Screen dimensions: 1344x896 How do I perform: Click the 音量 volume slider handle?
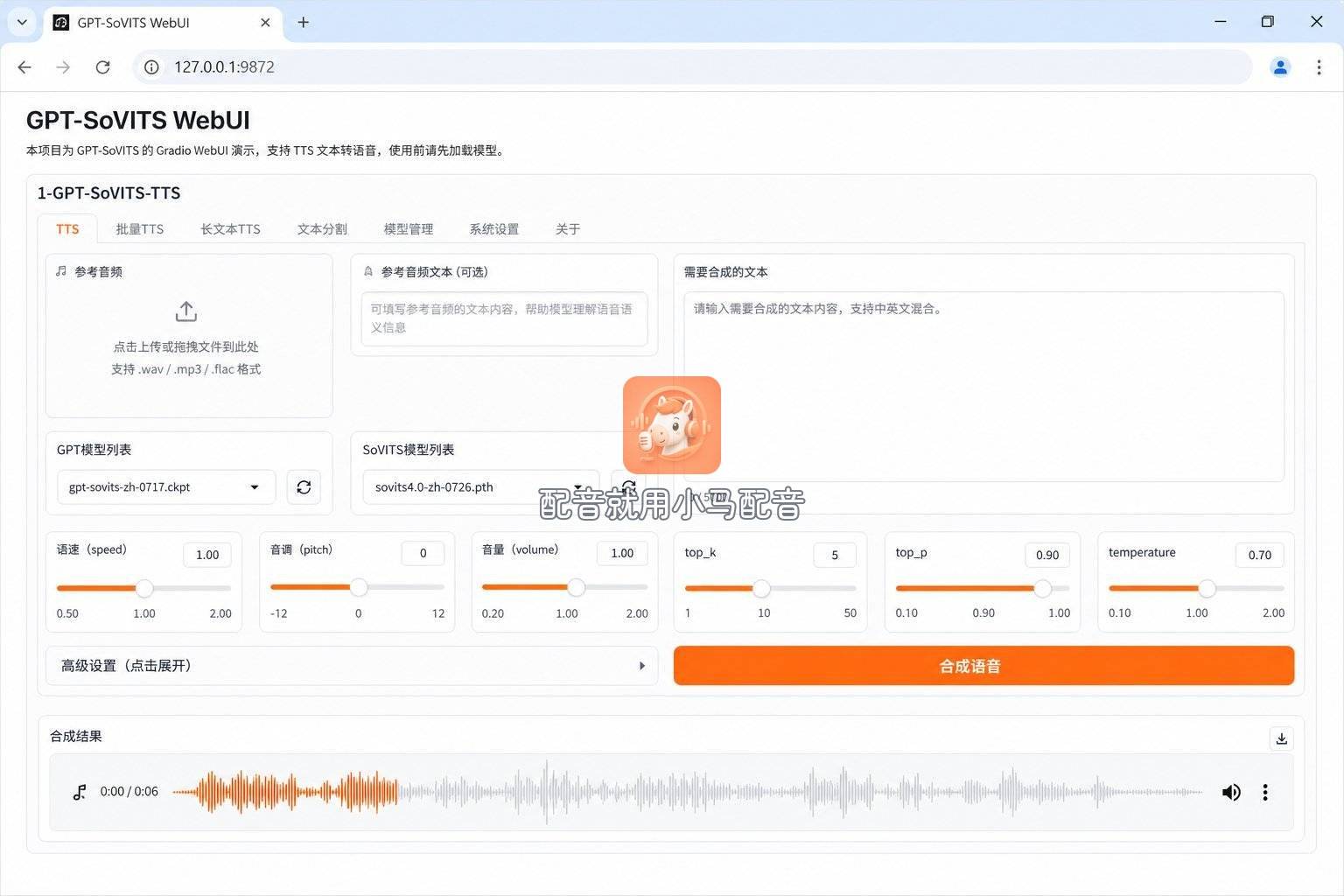coord(576,588)
